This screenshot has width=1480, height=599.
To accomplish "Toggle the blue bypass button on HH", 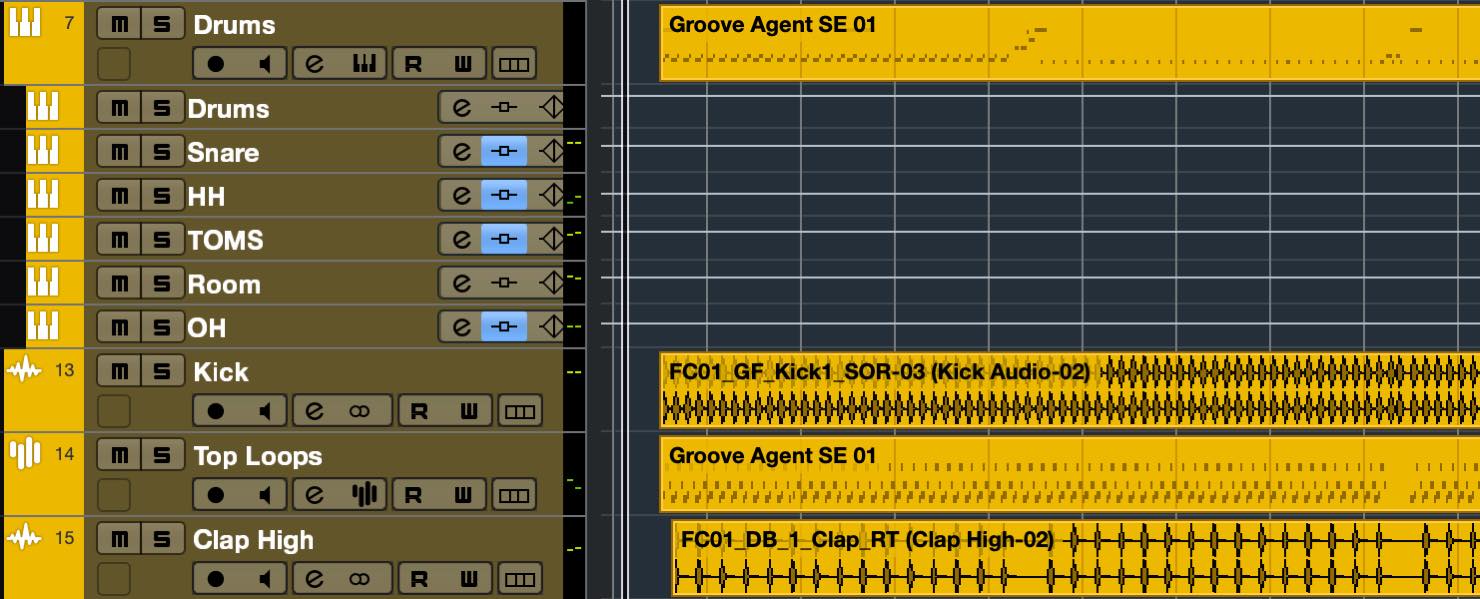I will [505, 196].
